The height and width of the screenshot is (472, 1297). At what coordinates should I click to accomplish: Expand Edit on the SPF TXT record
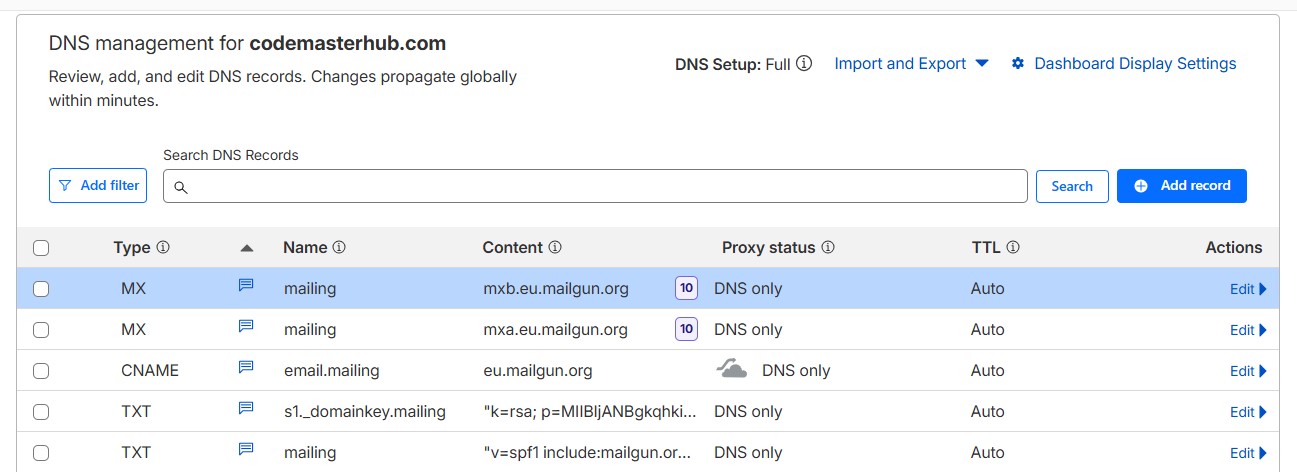coord(1247,453)
